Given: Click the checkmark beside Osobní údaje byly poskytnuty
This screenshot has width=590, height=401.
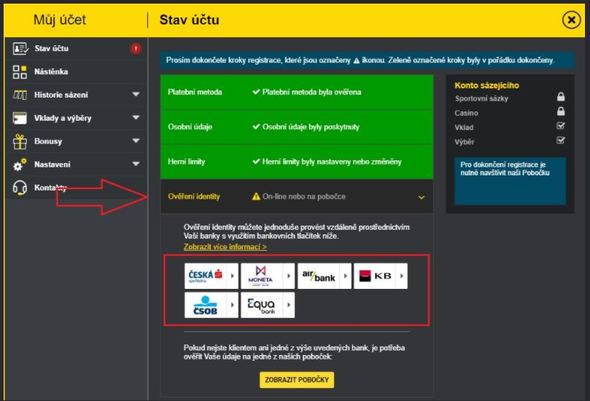Looking at the screenshot, I should [256, 127].
